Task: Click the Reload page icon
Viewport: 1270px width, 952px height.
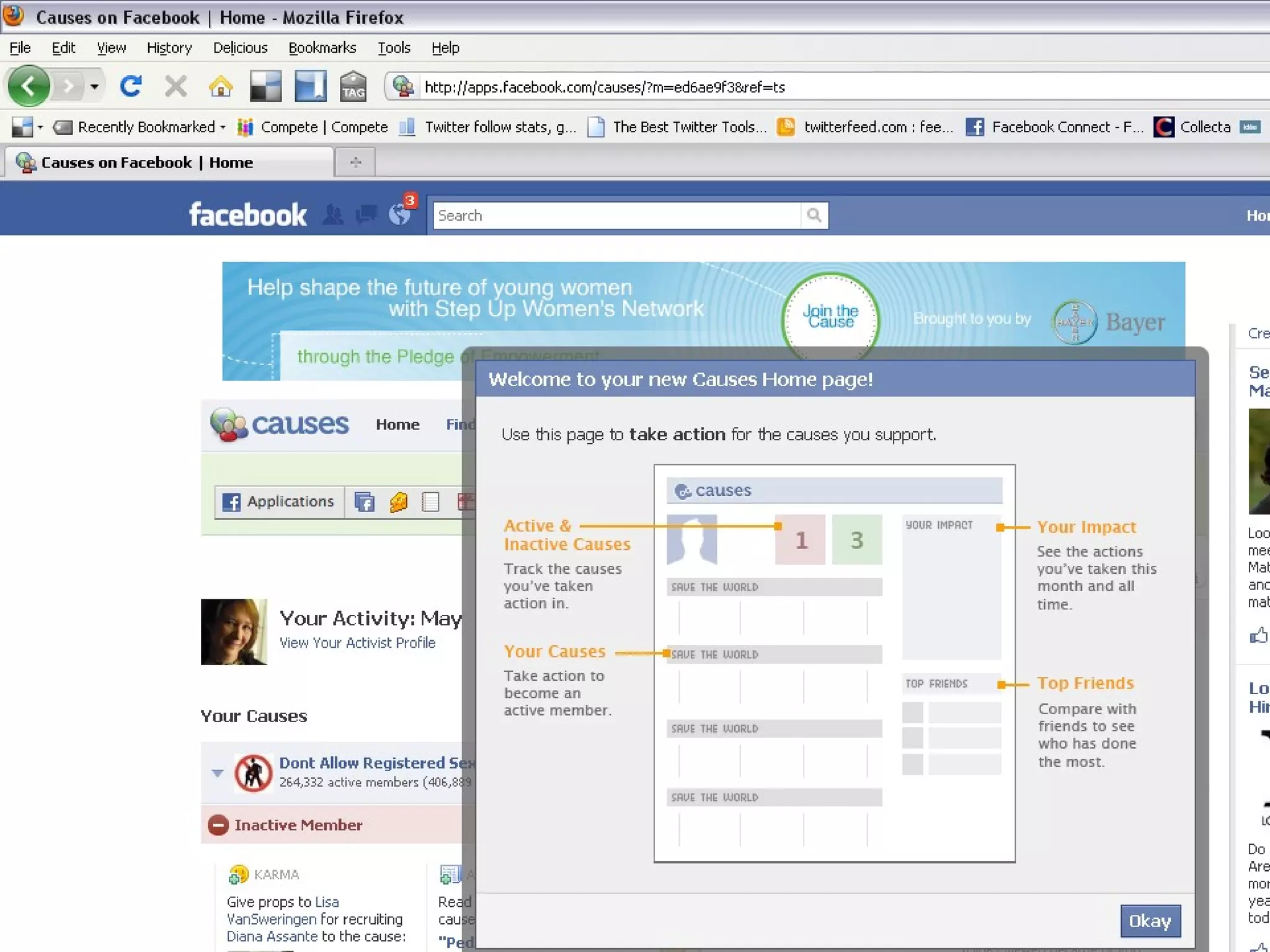Action: [x=130, y=86]
